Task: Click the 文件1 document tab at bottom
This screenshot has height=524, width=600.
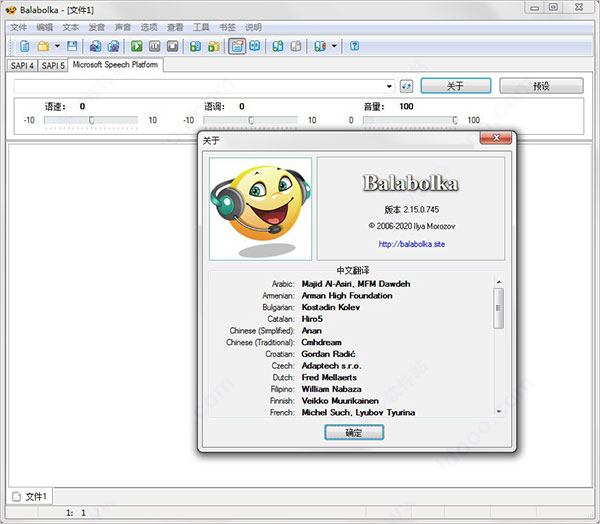Action: pyautogui.click(x=30, y=497)
